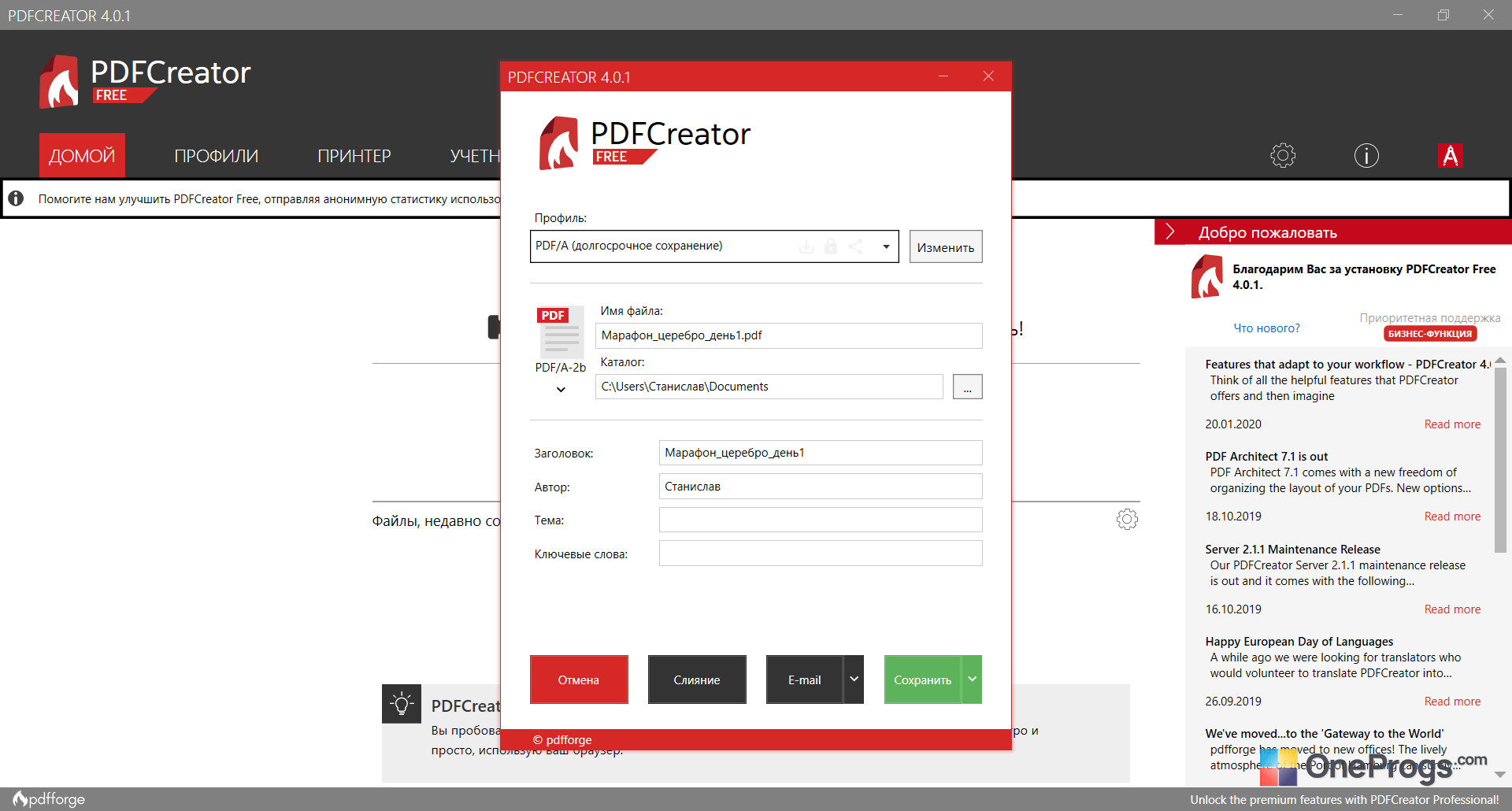The width and height of the screenshot is (1512, 811).
Task: Read more on Server 2.1.1 Maintenance article
Action: click(1452, 609)
